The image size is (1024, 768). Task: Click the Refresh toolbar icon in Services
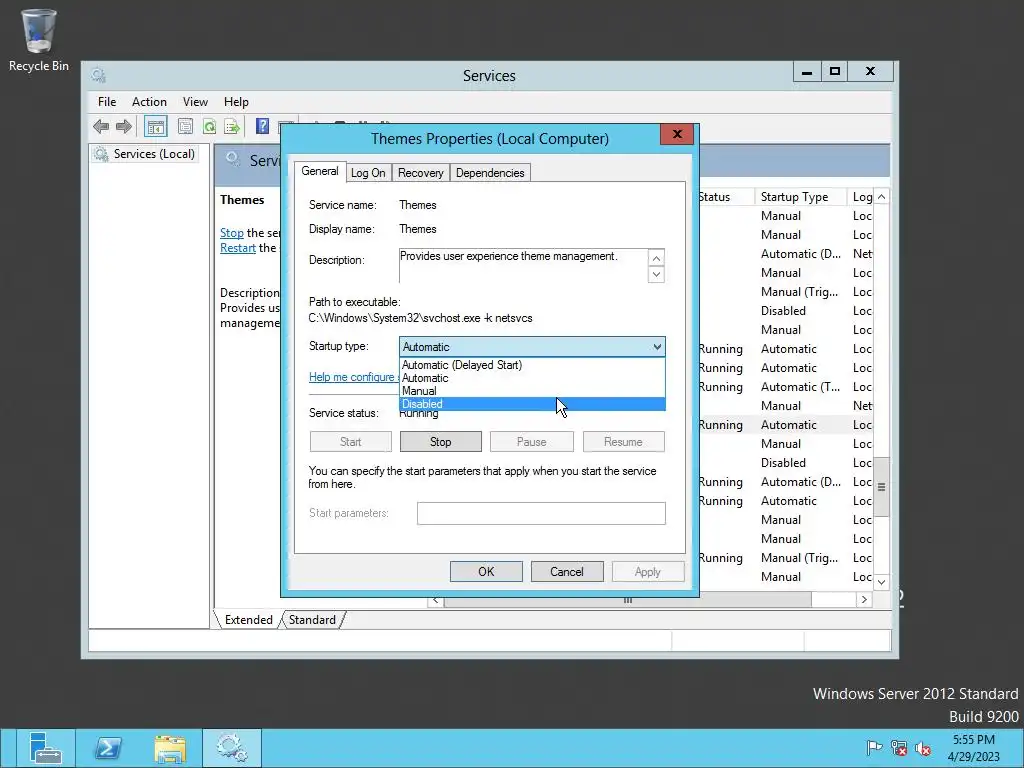pos(209,126)
